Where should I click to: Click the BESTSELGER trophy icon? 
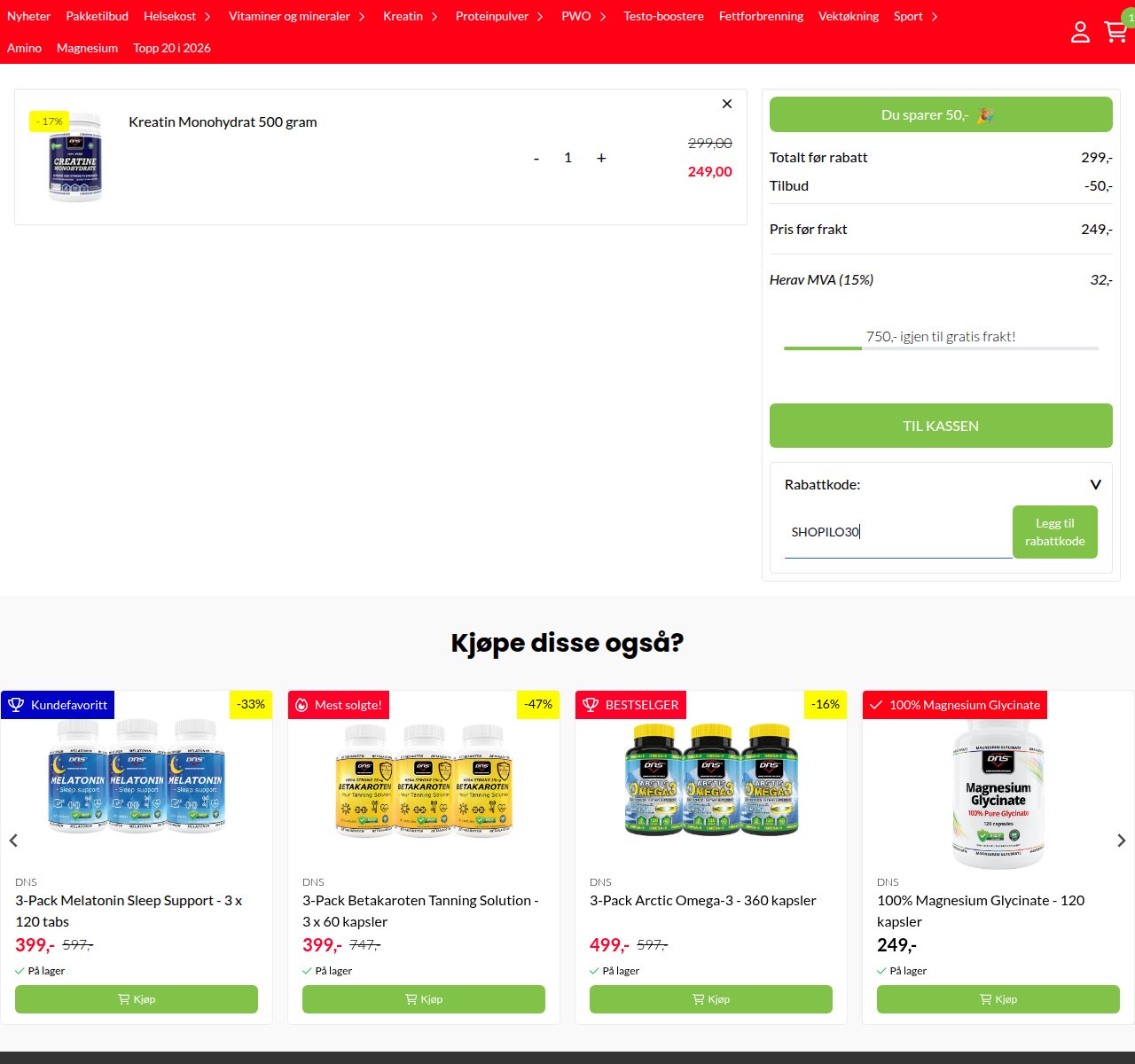pos(591,705)
